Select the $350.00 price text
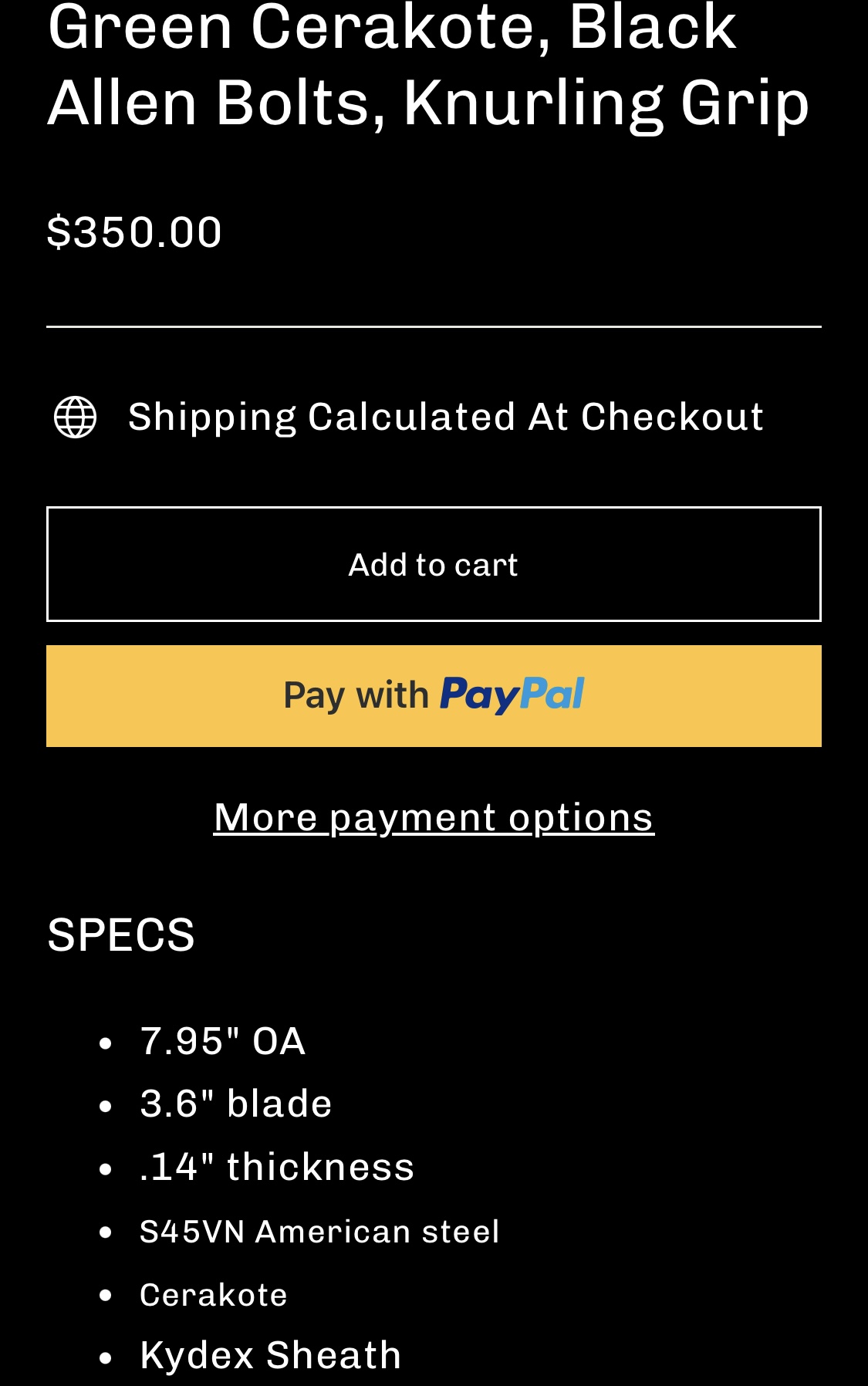This screenshot has height=1386, width=868. 134,232
